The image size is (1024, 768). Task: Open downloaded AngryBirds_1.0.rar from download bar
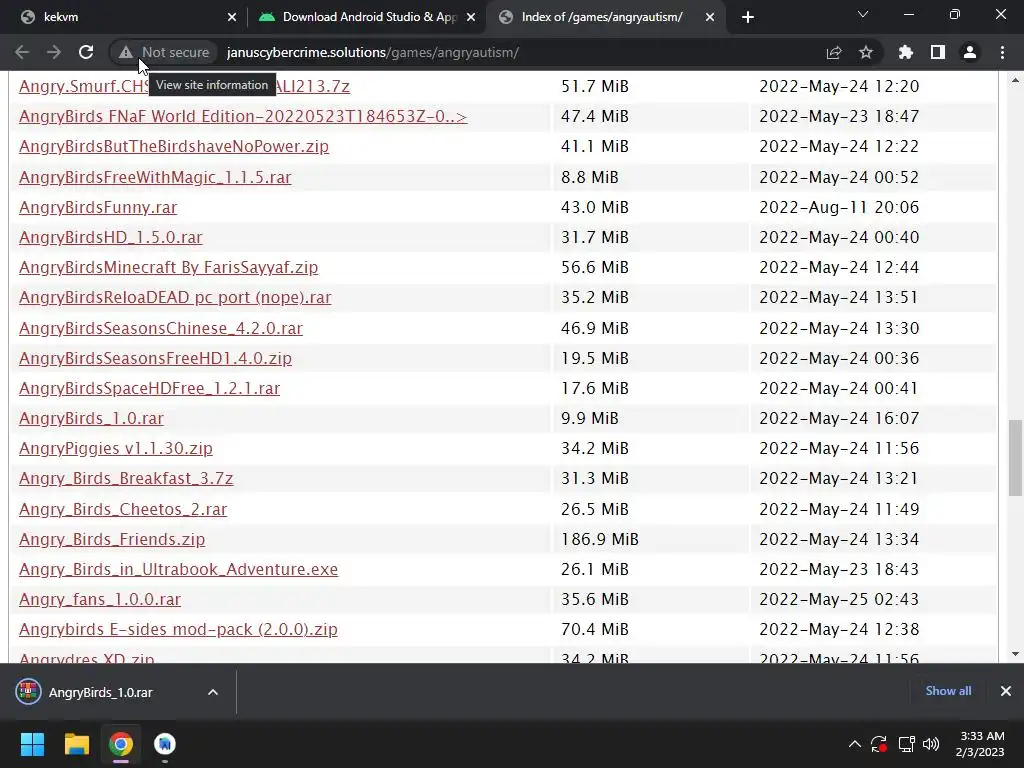pyautogui.click(x=101, y=692)
